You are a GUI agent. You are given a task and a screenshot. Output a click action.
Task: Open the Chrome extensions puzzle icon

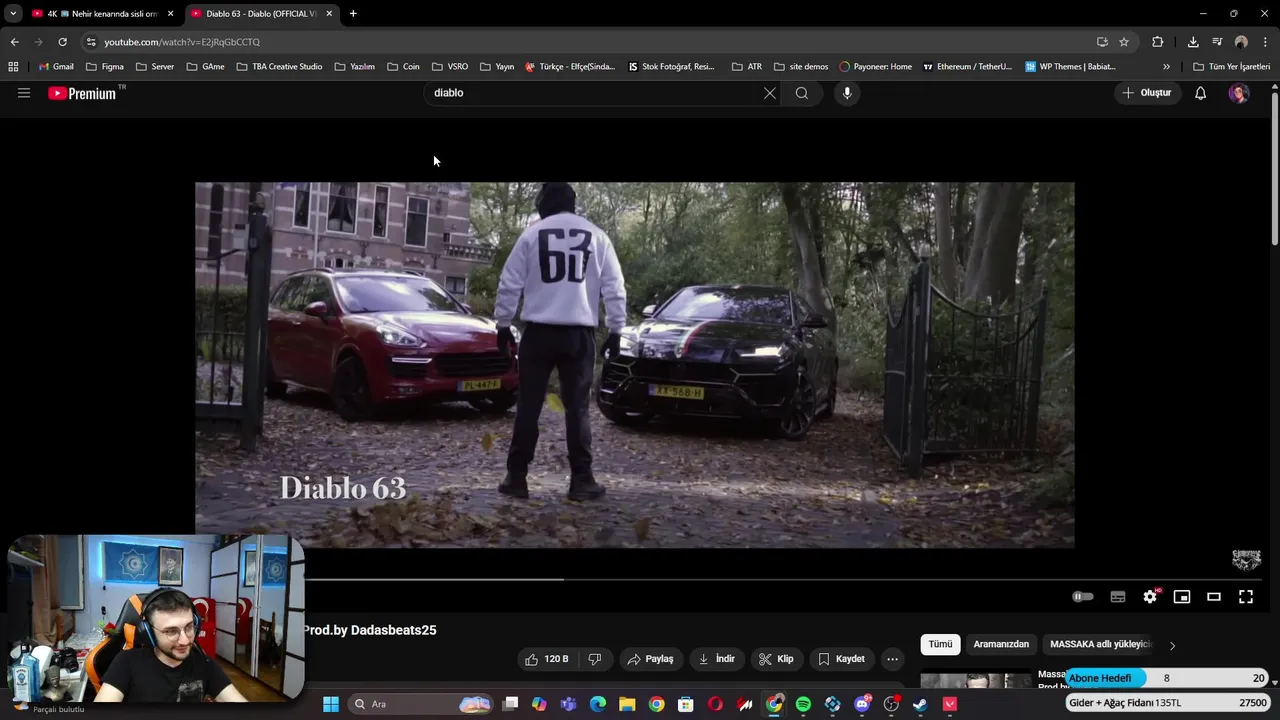click(1157, 42)
